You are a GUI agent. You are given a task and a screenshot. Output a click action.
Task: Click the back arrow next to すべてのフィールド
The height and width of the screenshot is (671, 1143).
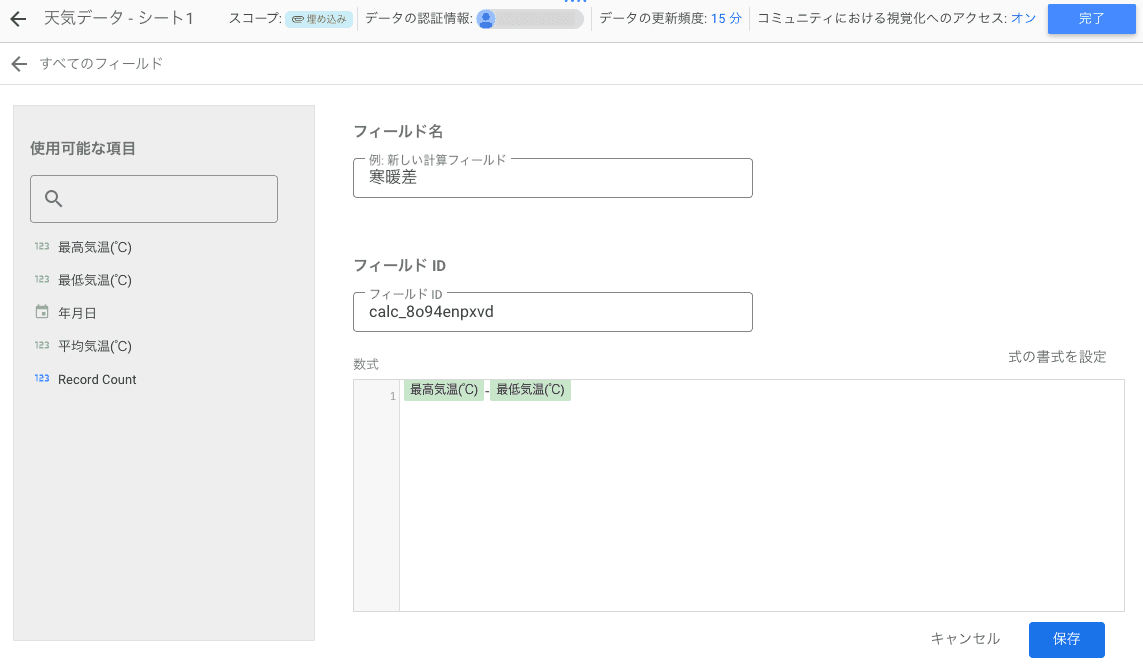(x=18, y=64)
